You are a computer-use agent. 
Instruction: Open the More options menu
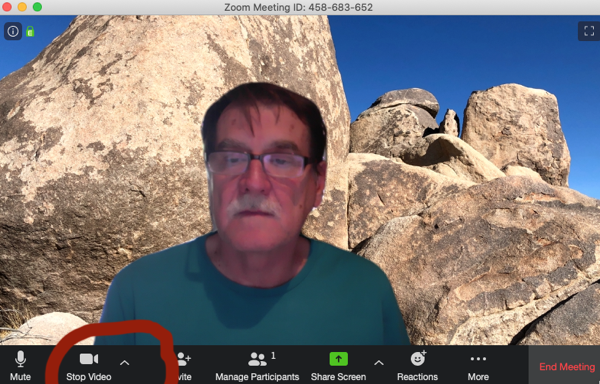click(478, 366)
